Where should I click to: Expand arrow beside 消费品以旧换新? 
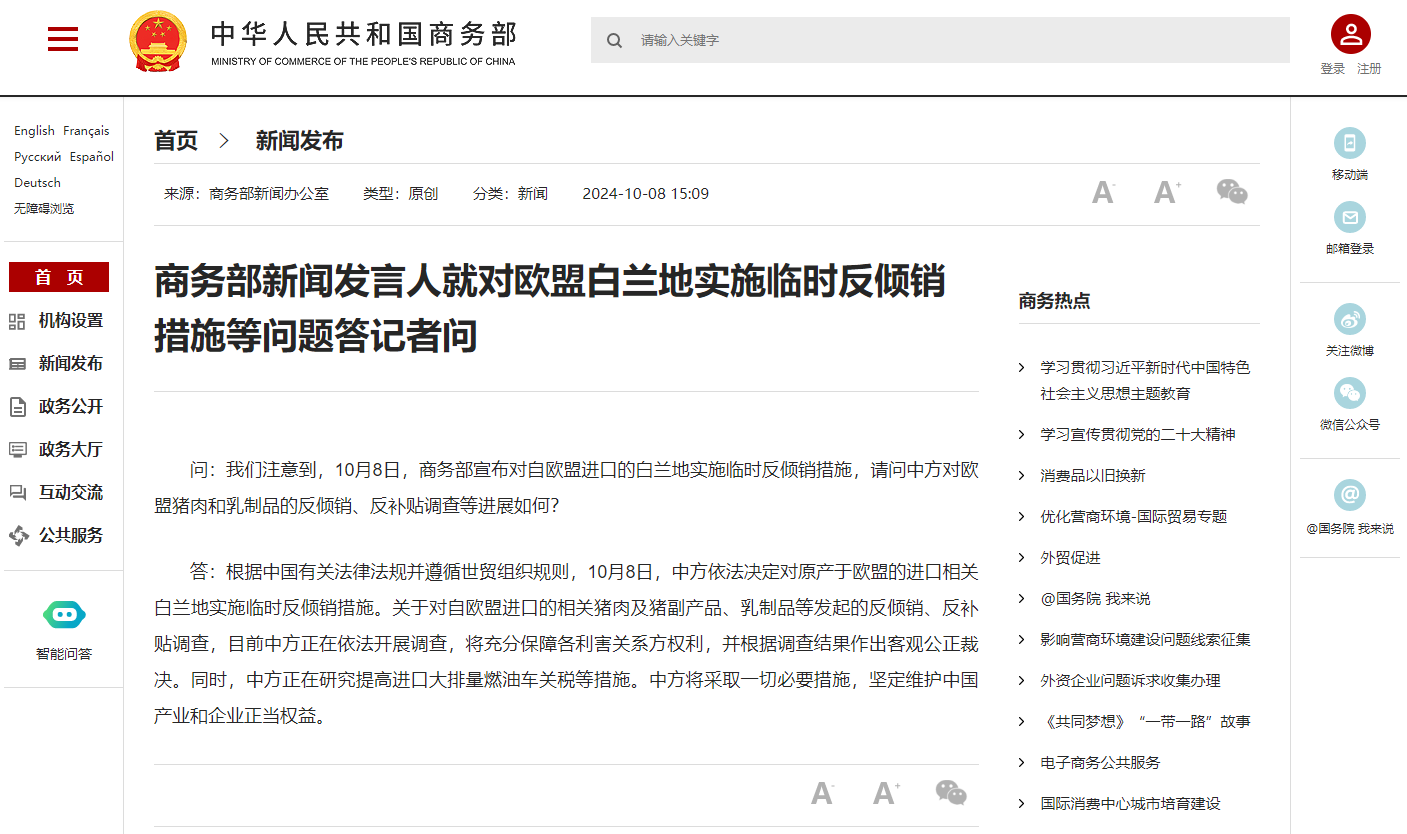click(1021, 476)
